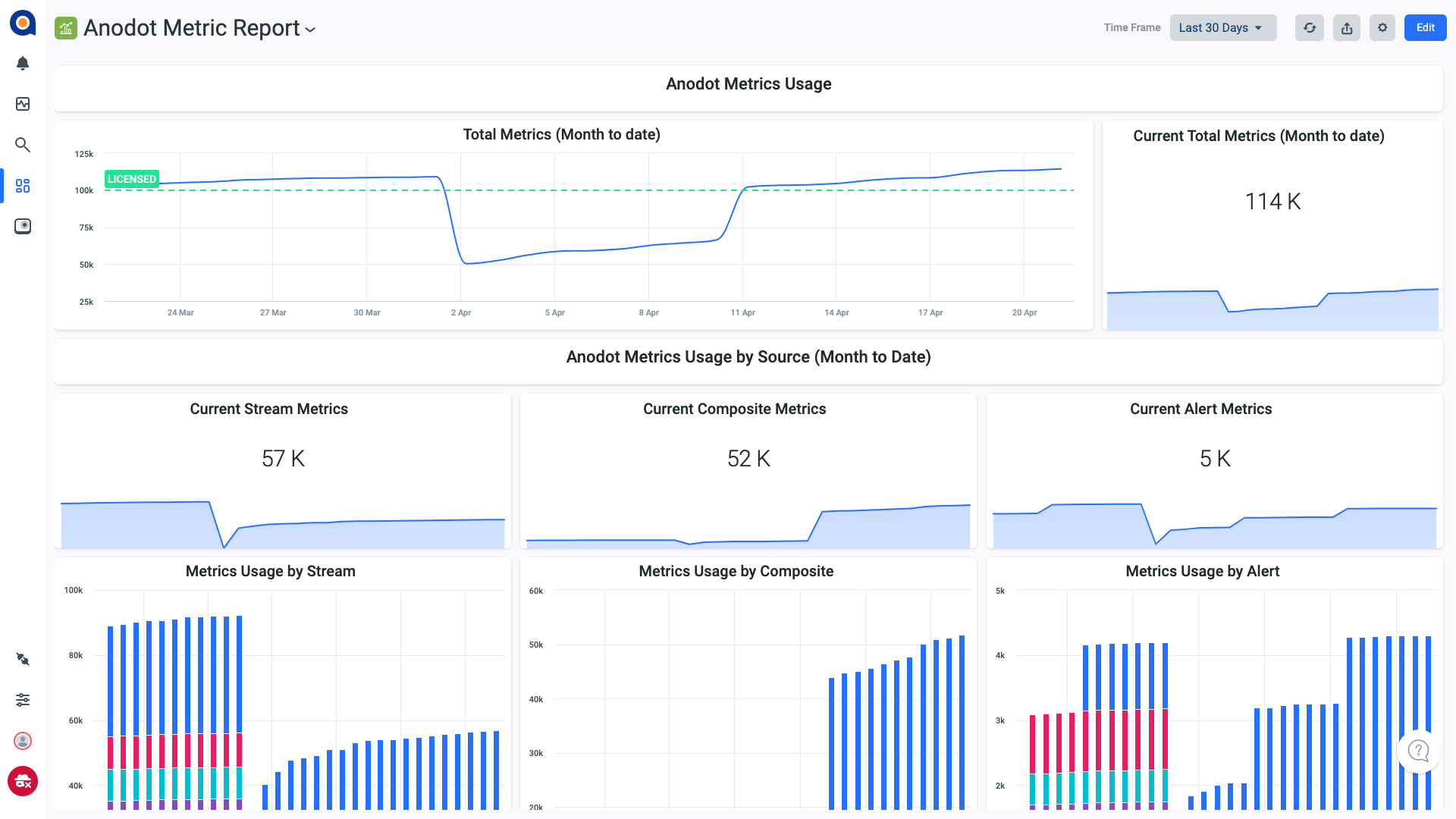Click the Anodot logo icon

coord(23,24)
